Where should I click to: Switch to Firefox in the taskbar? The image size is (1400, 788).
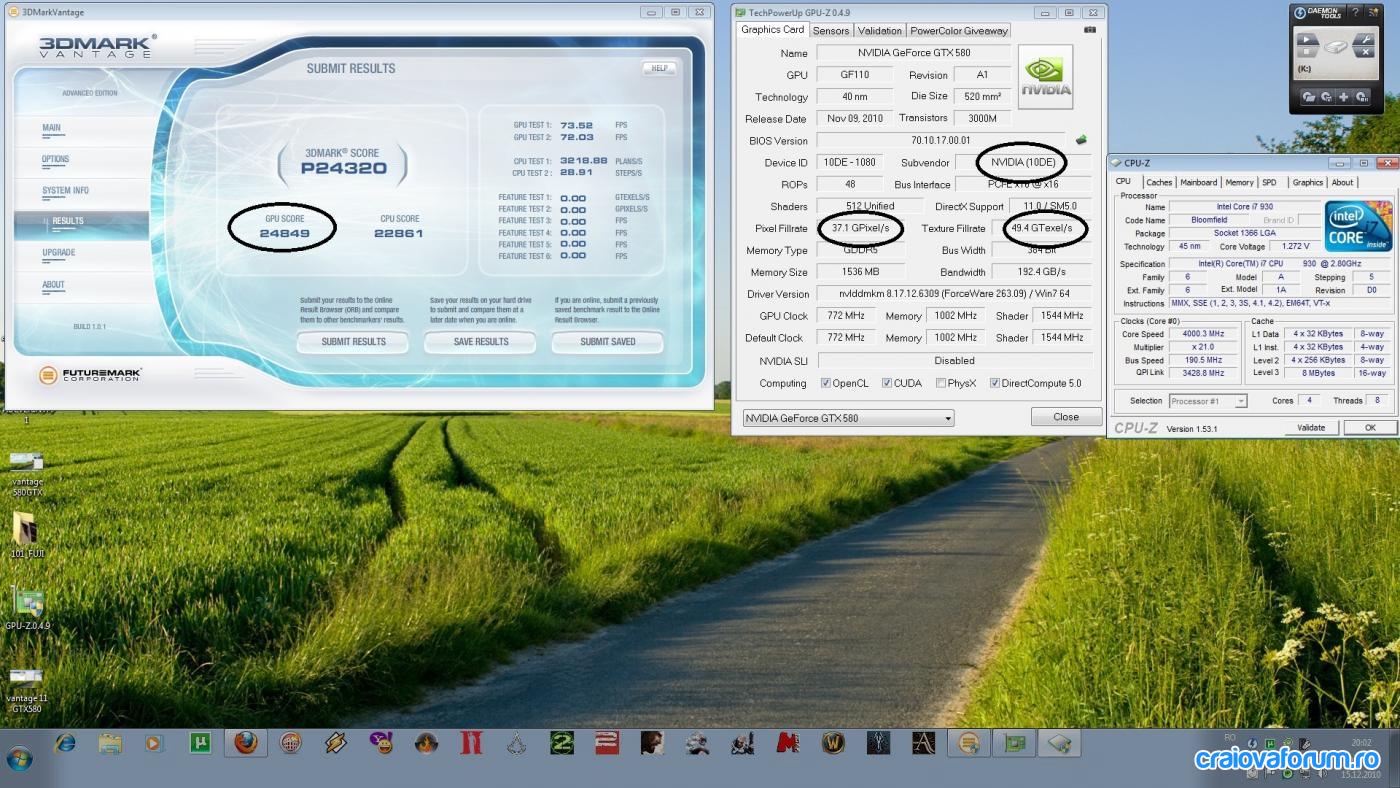coord(245,743)
